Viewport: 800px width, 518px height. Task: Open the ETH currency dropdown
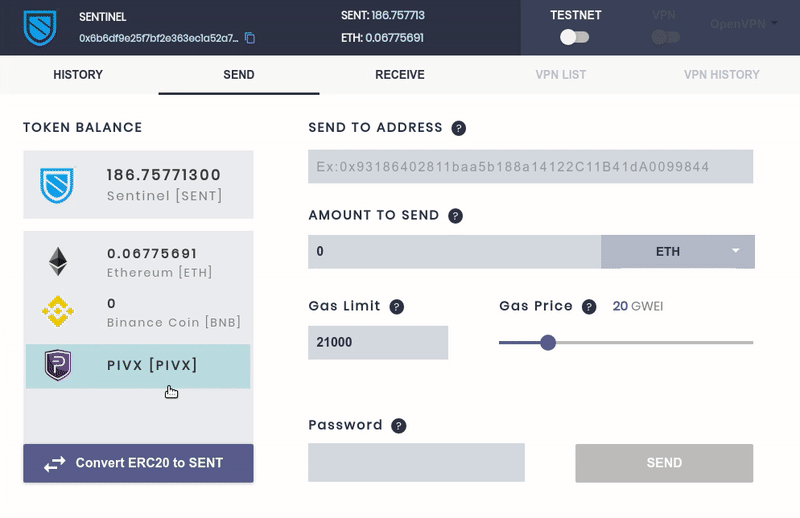678,252
